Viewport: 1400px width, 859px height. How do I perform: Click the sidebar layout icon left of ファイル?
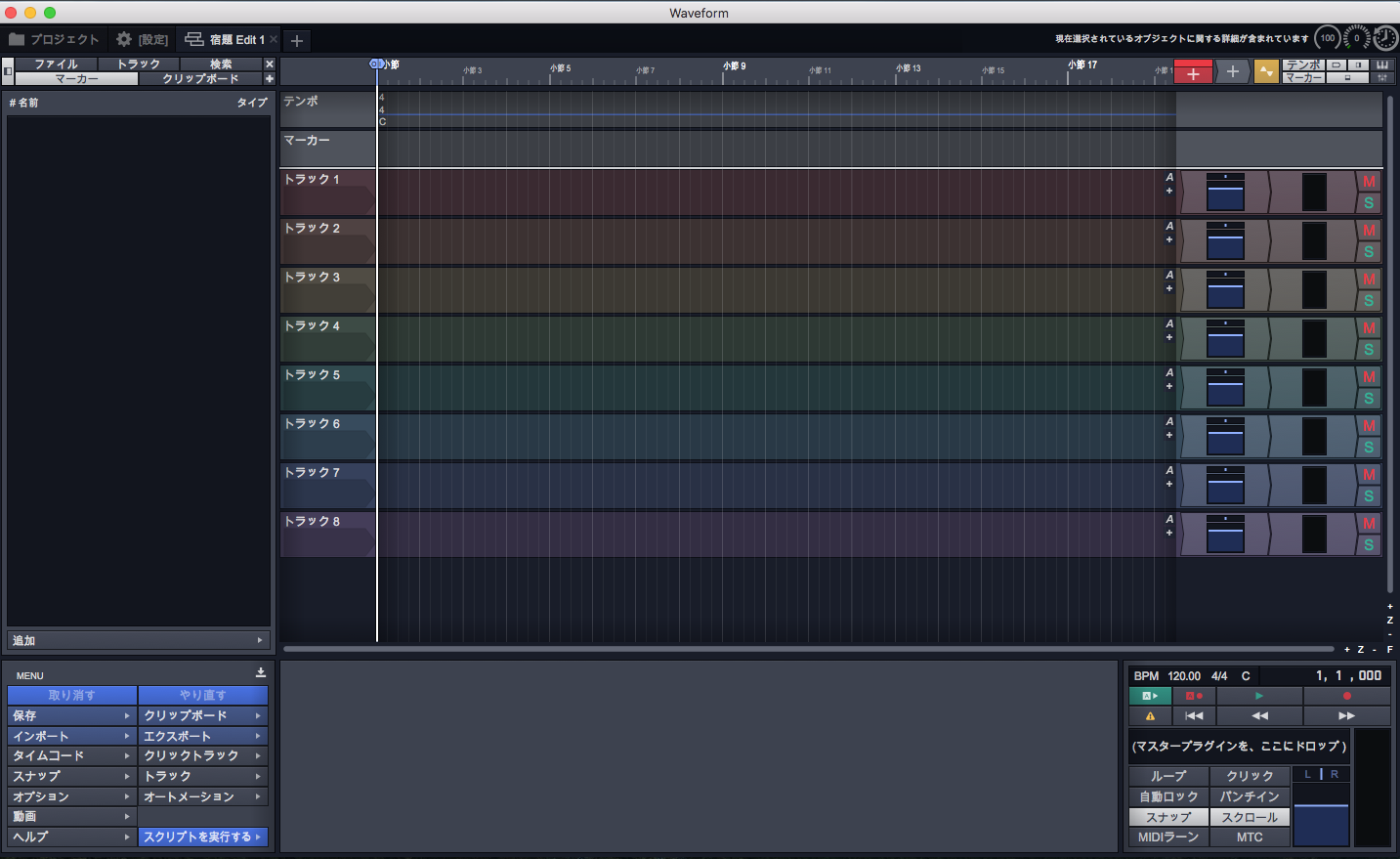coord(8,70)
